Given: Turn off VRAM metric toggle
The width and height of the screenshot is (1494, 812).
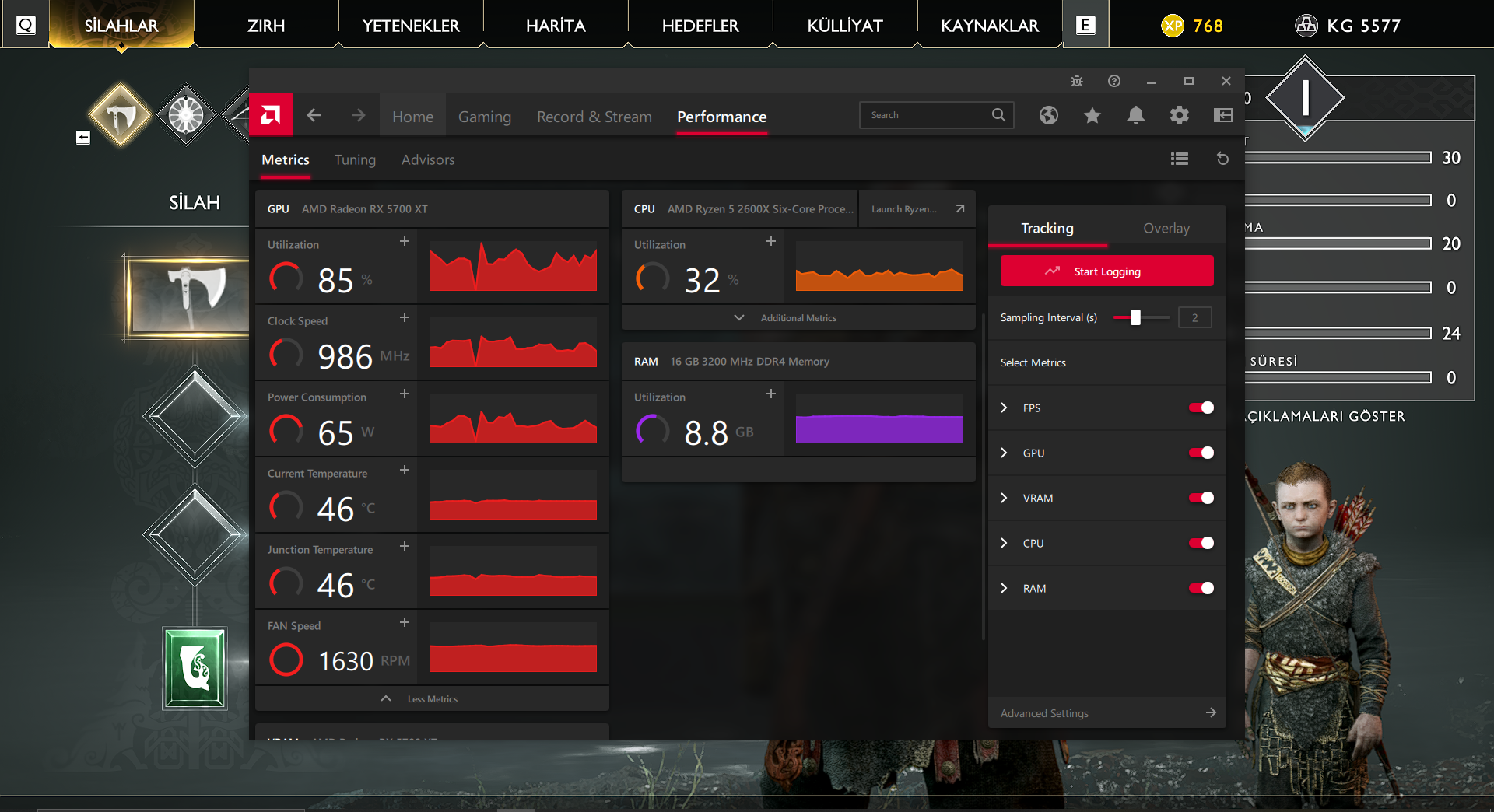Looking at the screenshot, I should tap(1201, 498).
